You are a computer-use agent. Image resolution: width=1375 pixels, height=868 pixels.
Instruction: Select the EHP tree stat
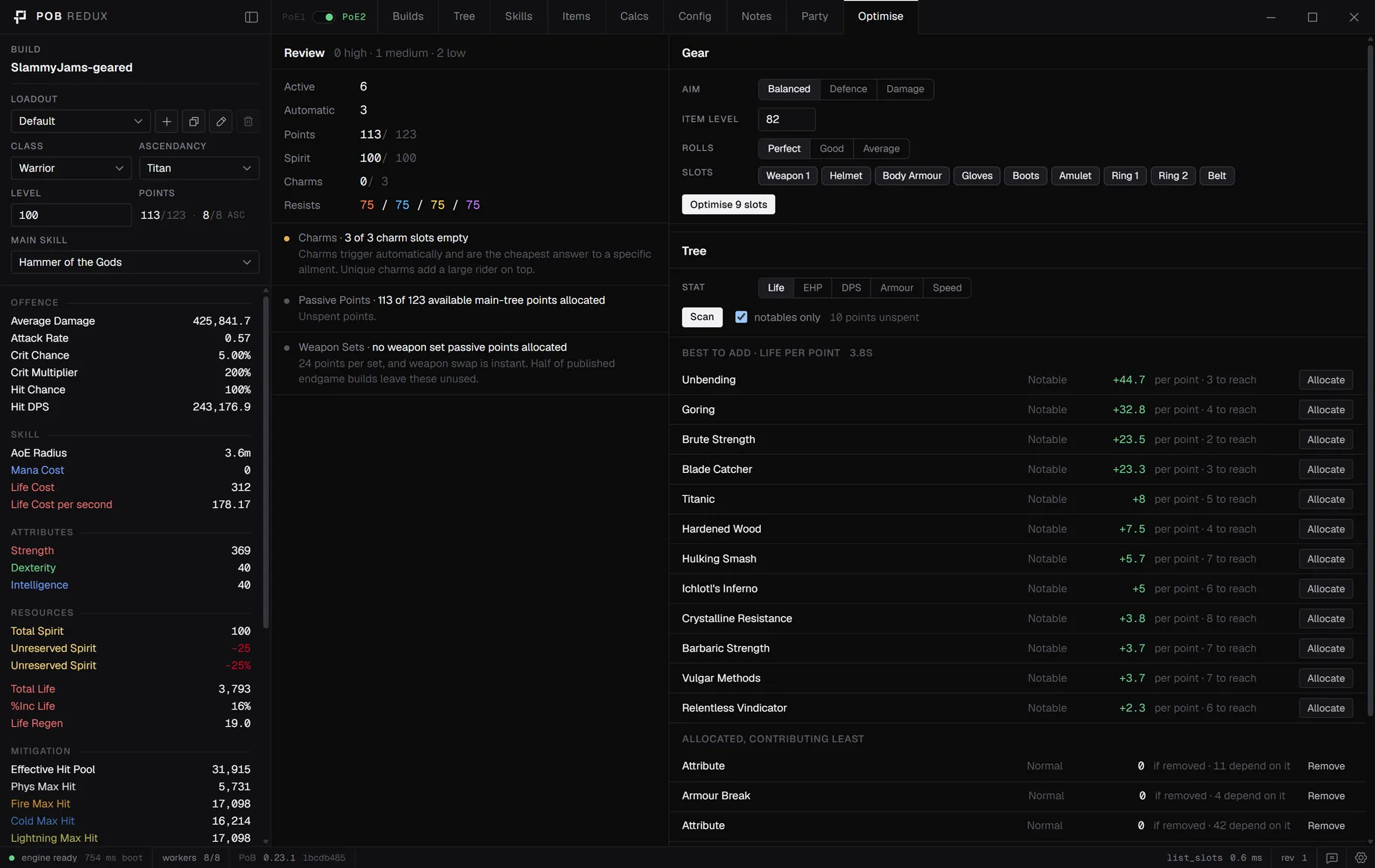click(x=812, y=288)
